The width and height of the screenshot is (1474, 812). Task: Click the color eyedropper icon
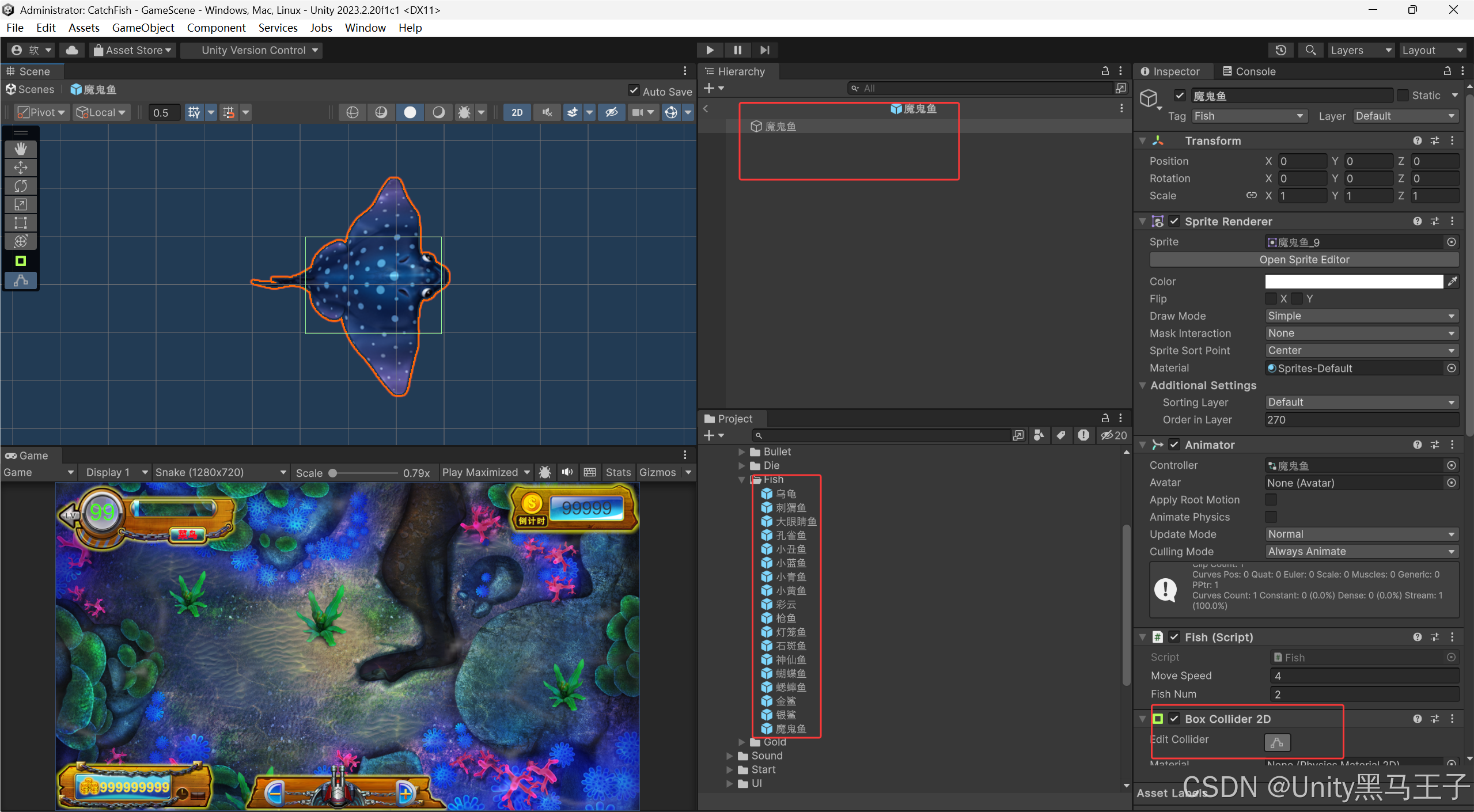tap(1452, 281)
